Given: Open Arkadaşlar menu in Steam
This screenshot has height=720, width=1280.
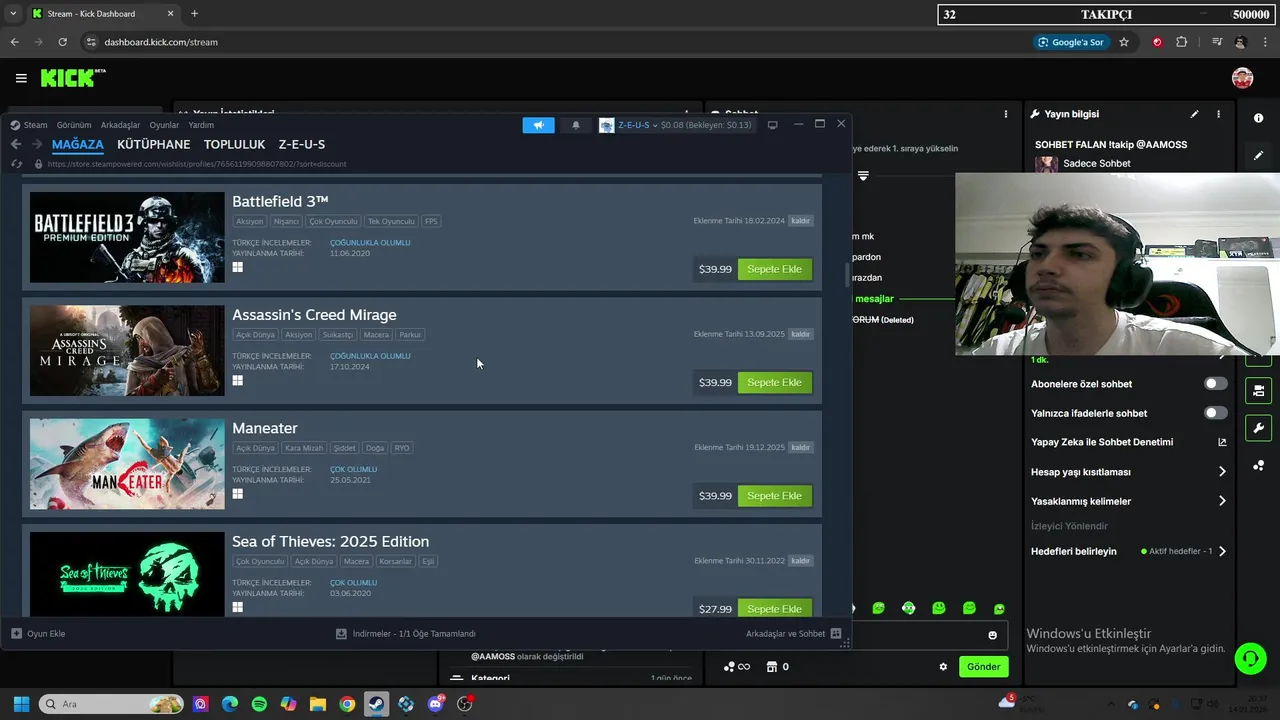Looking at the screenshot, I should point(121,125).
